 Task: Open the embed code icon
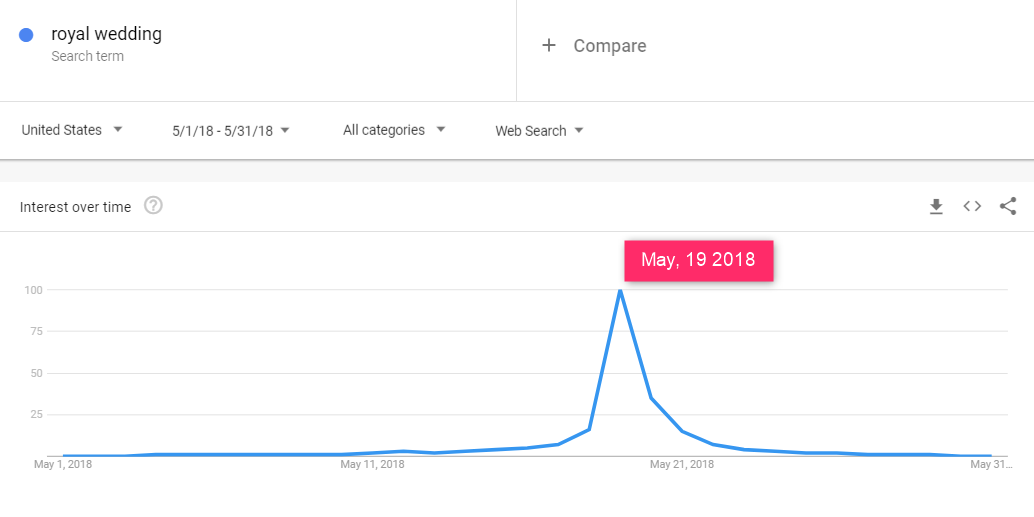coord(972,206)
